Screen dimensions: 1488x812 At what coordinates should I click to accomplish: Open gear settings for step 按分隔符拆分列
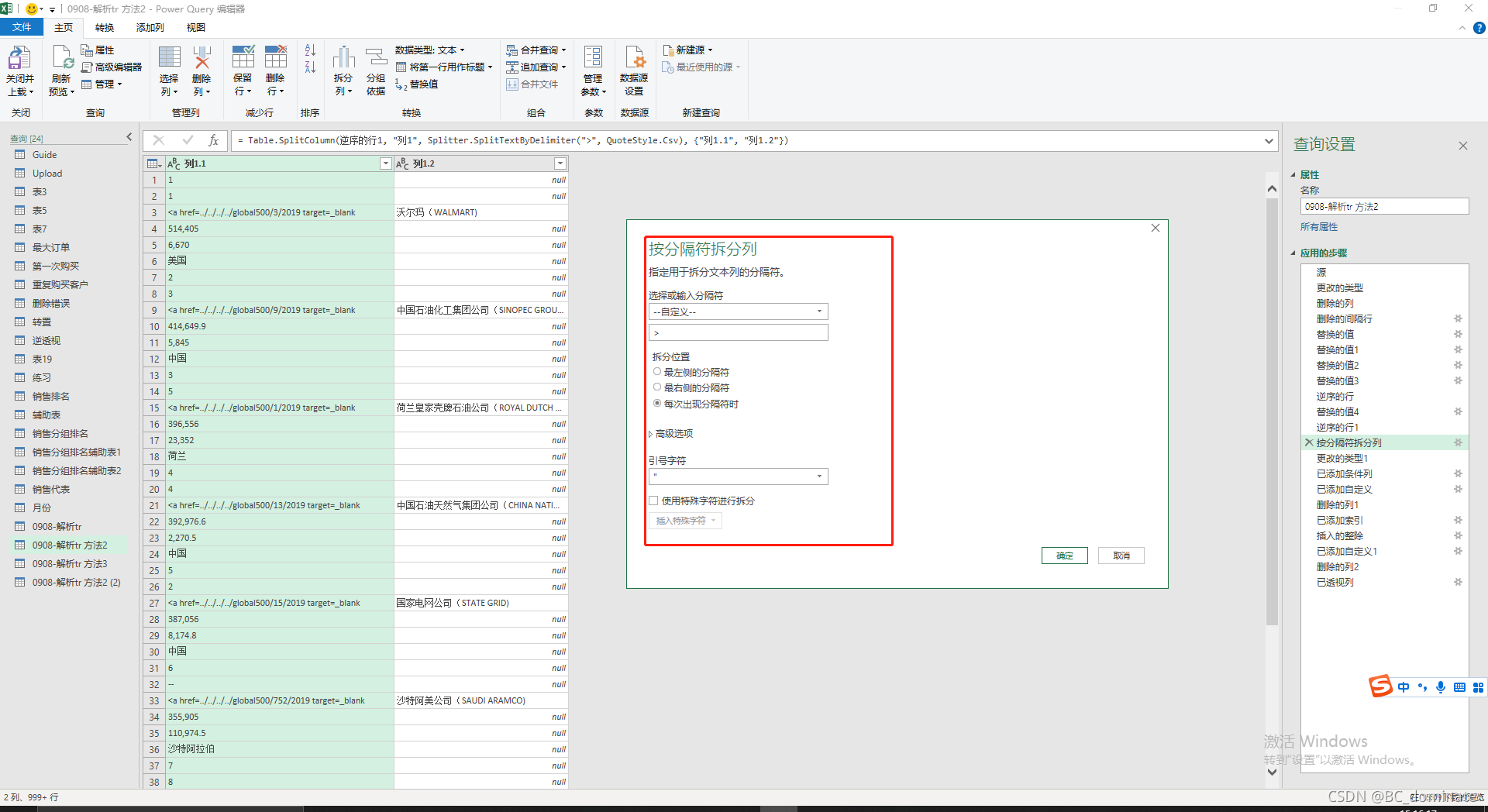[x=1458, y=442]
